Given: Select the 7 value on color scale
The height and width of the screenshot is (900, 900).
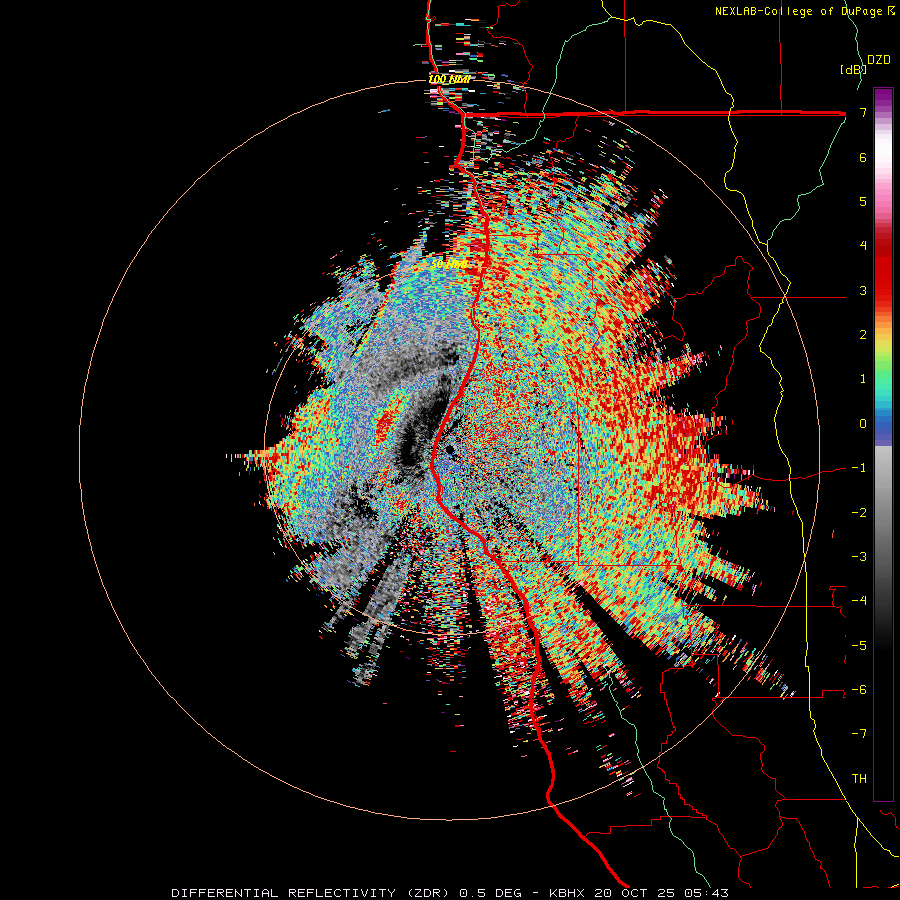Looking at the screenshot, I should click(863, 112).
